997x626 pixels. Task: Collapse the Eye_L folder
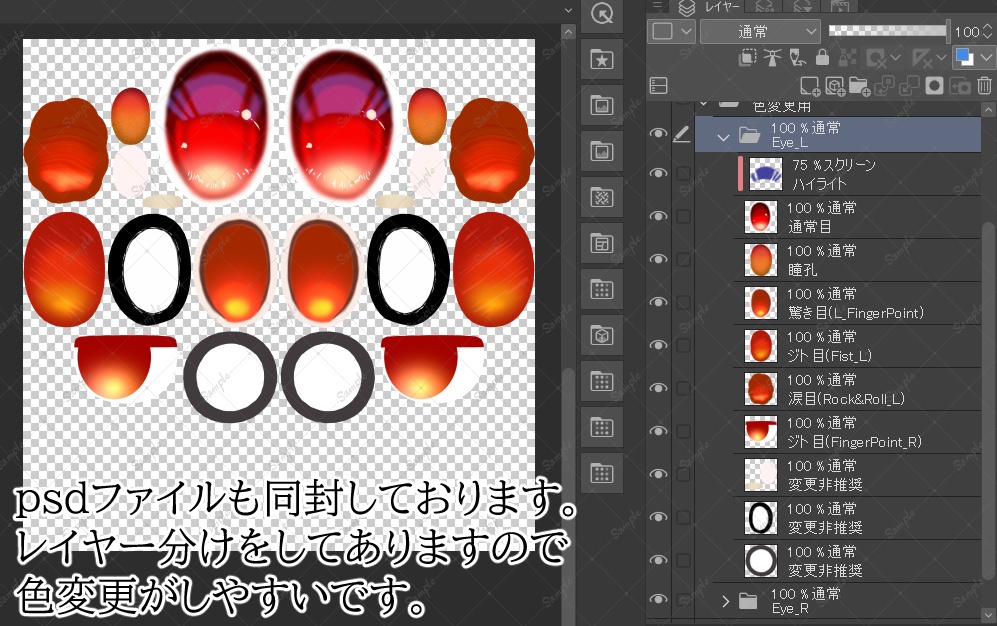coord(722,134)
